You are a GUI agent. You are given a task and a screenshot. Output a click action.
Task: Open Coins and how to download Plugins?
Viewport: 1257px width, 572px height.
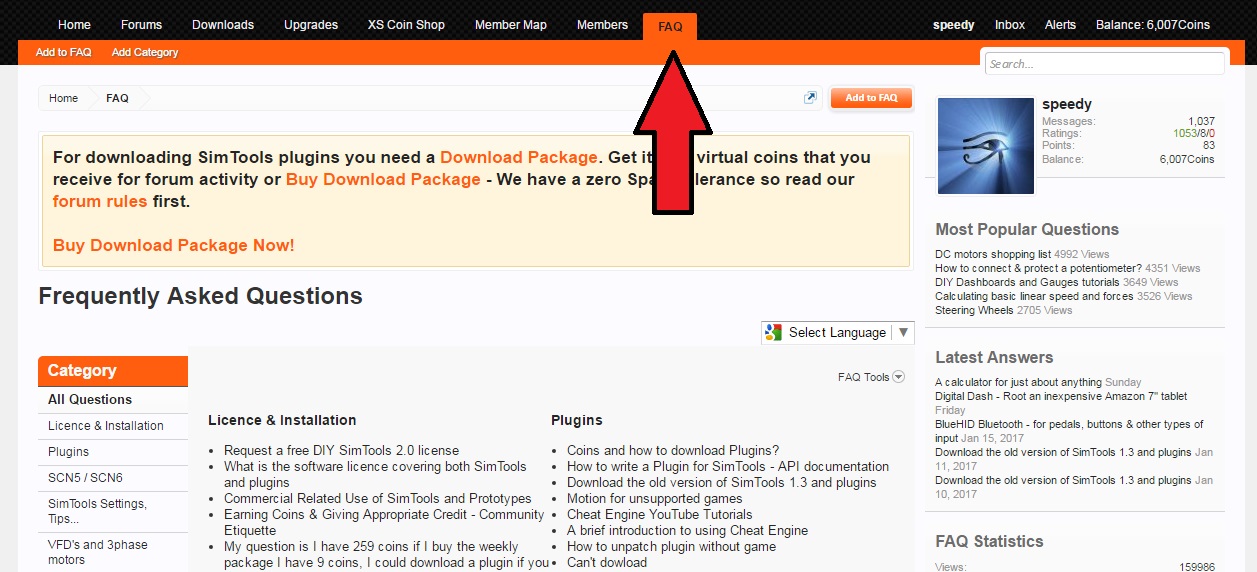pos(673,450)
